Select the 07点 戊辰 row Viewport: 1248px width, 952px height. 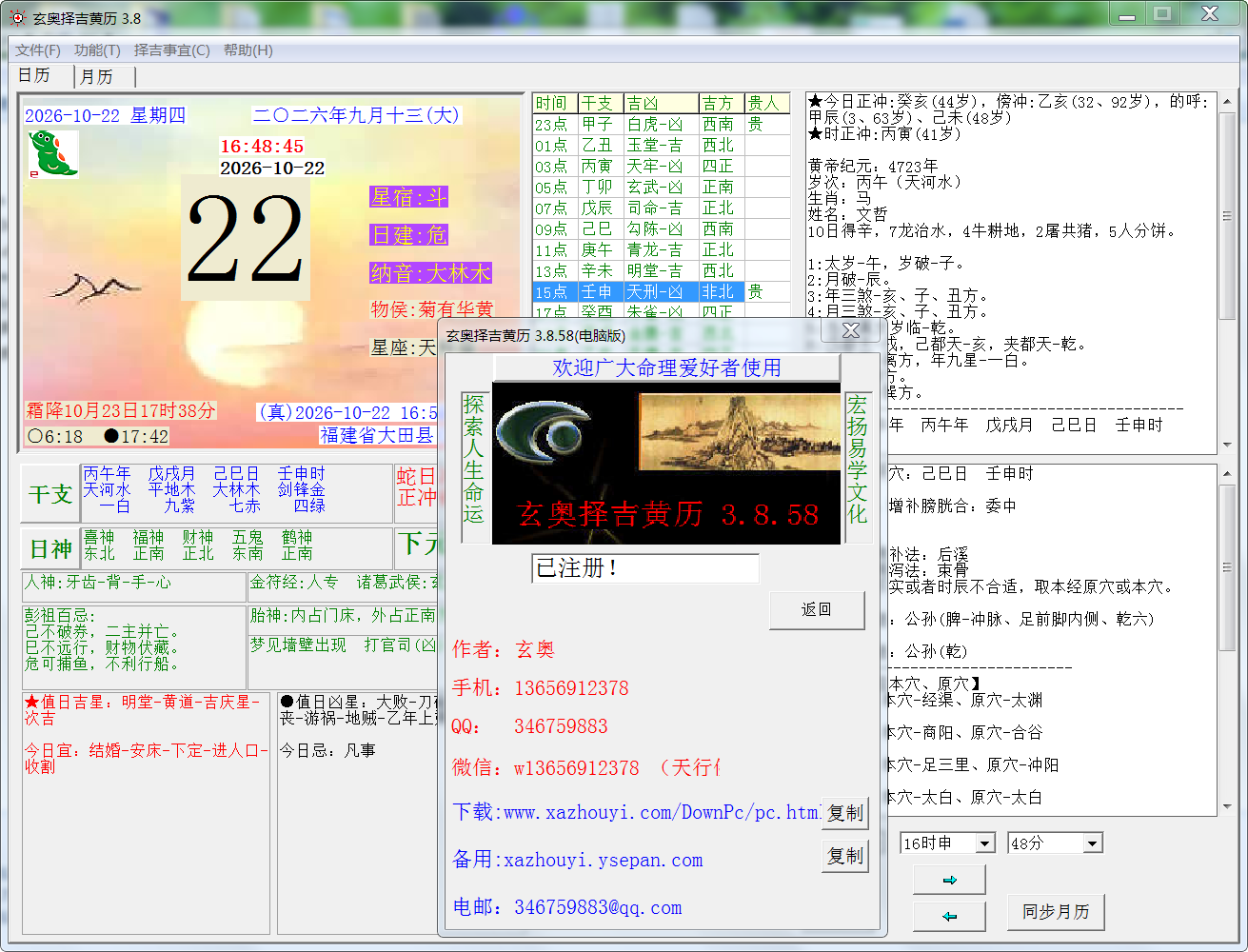[x=662, y=208]
